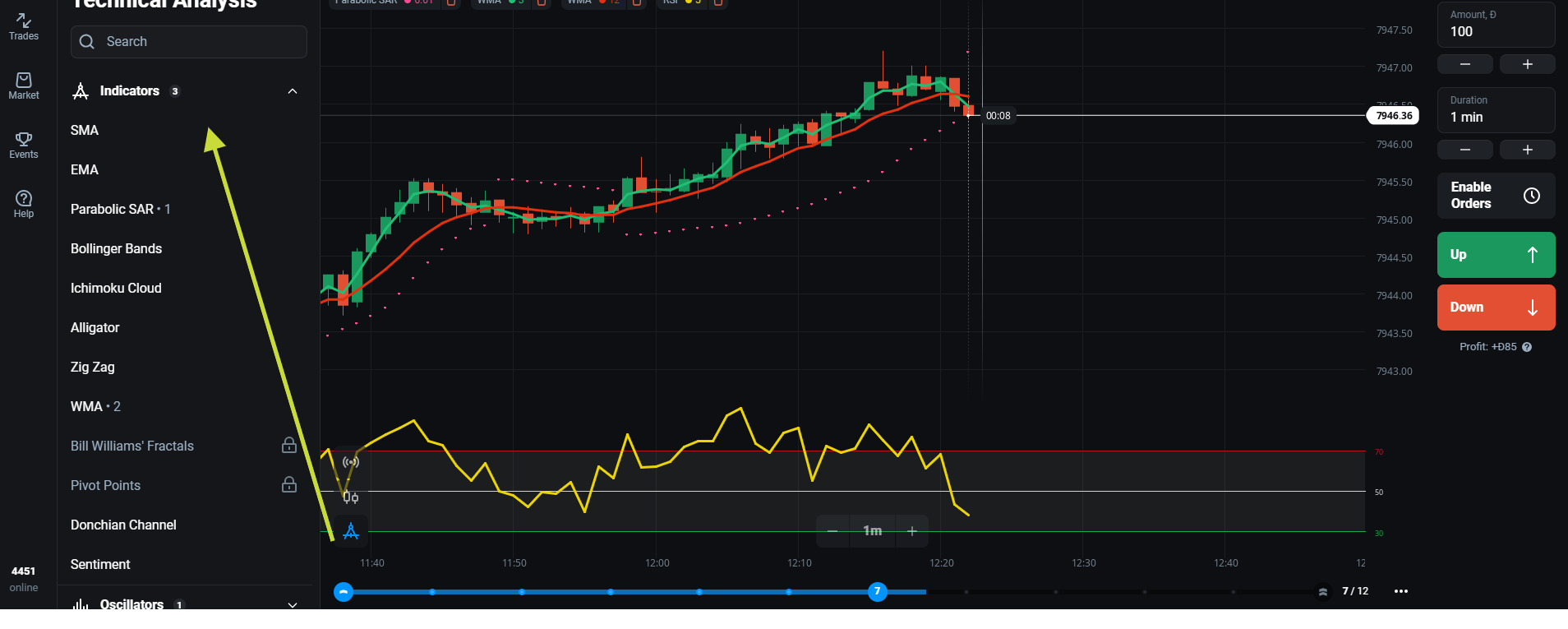Open the Market sidebar section
This screenshot has width=1568, height=629.
(x=24, y=86)
